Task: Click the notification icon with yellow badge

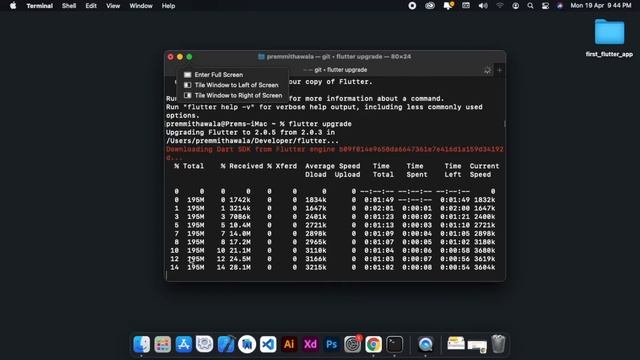Action: coord(448,6)
